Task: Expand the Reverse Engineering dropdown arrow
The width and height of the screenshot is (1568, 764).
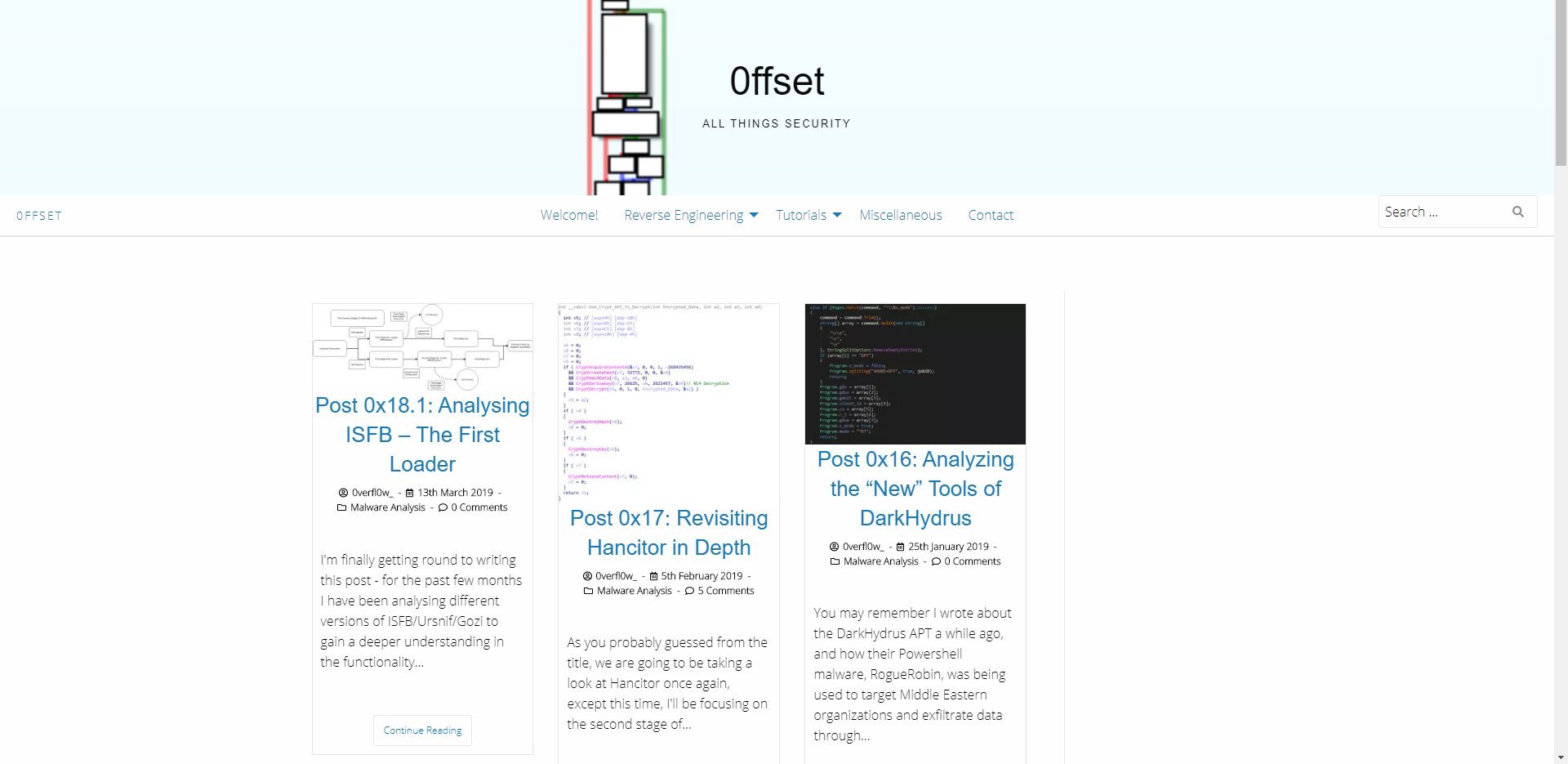Action: [x=754, y=215]
